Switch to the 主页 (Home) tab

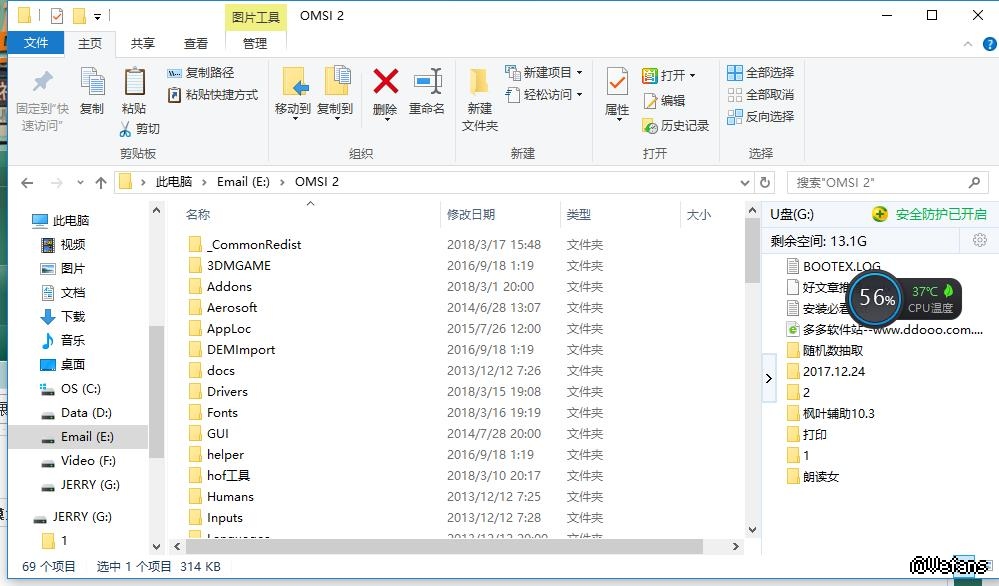click(90, 43)
